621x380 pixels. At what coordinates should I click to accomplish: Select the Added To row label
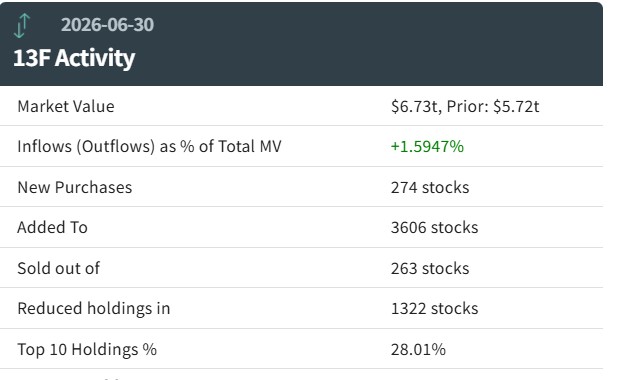click(52, 227)
